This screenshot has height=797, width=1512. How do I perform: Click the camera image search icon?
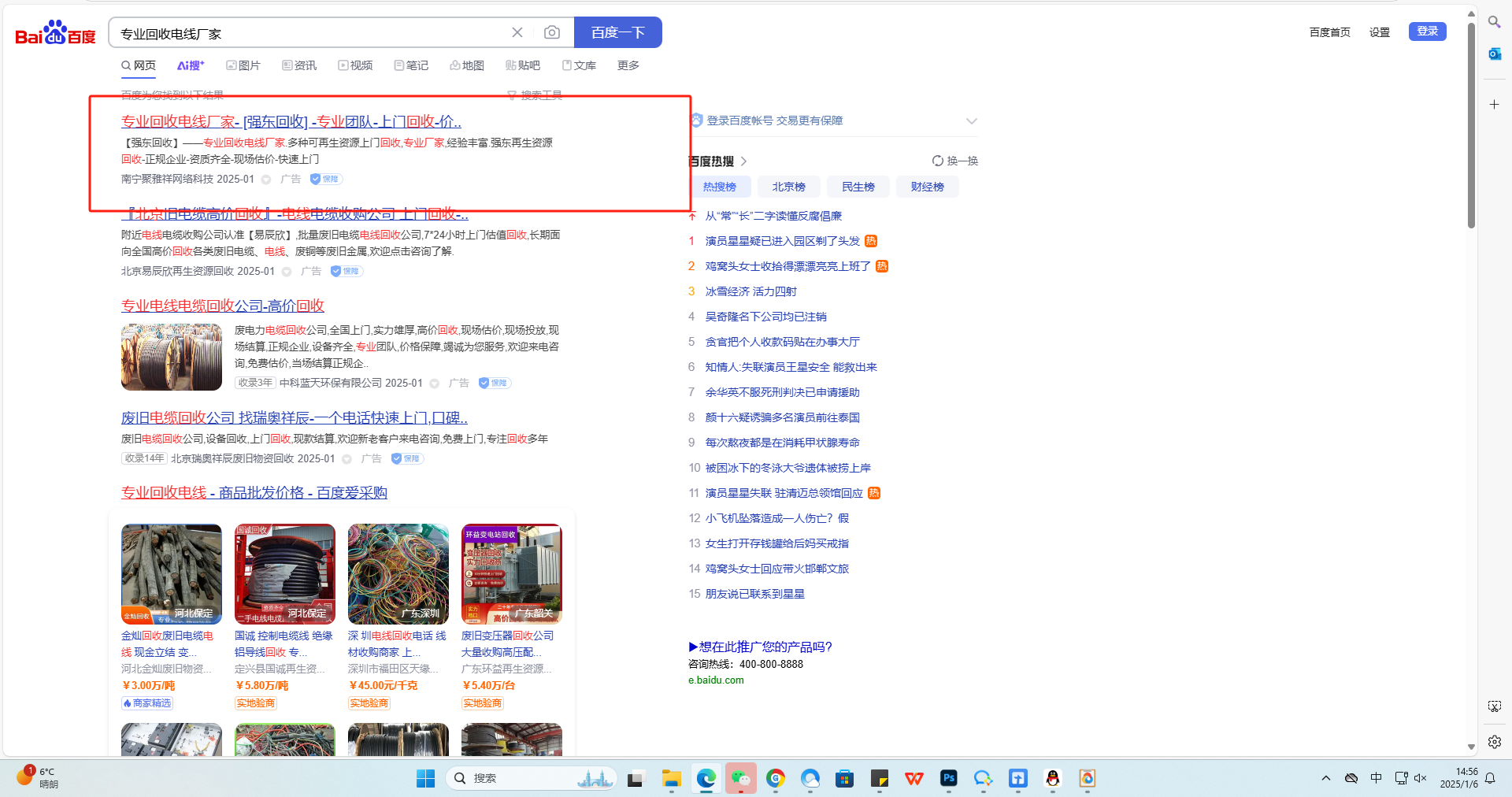552,32
